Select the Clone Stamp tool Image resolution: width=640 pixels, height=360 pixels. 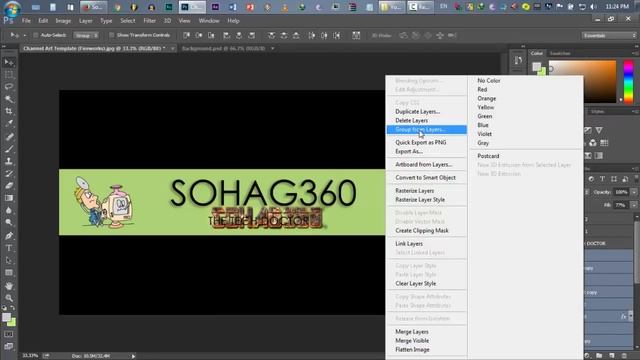pyautogui.click(x=9, y=161)
